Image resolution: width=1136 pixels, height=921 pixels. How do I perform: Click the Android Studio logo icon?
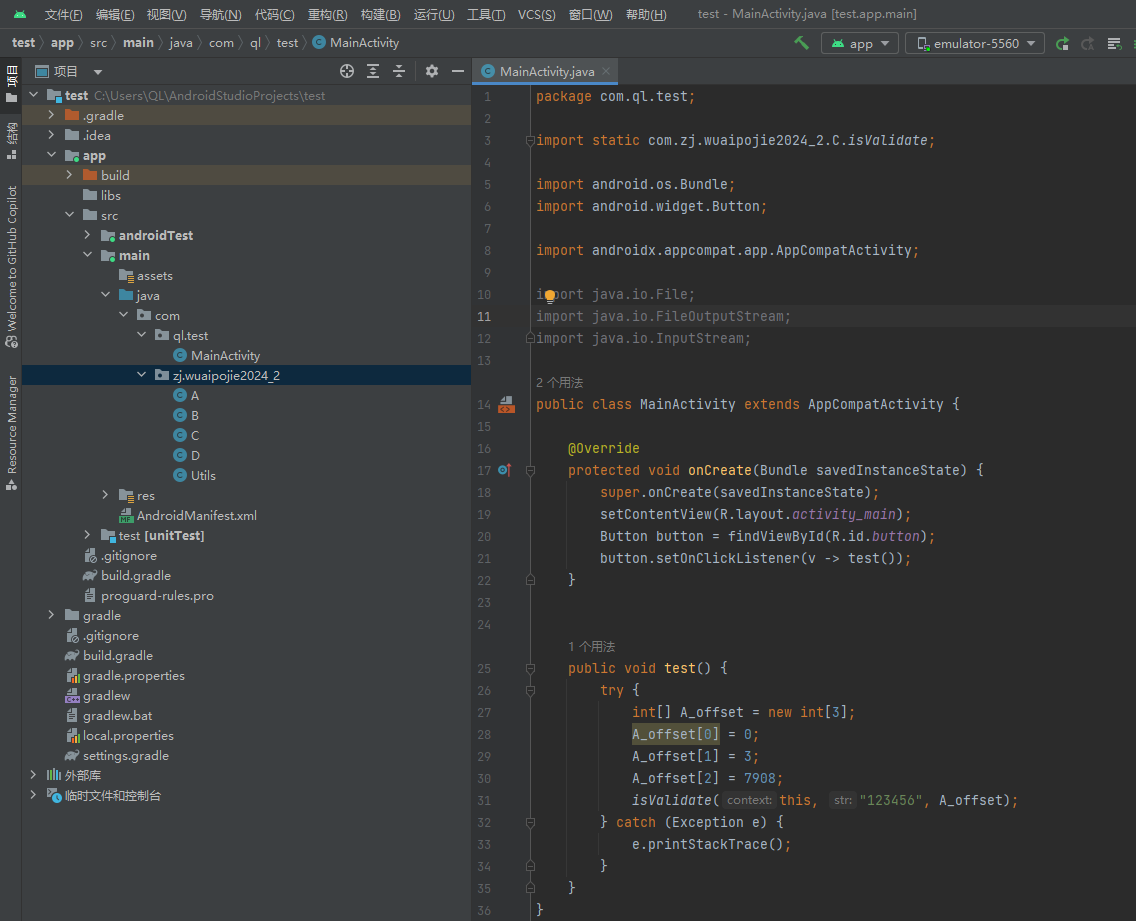pyautogui.click(x=20, y=14)
